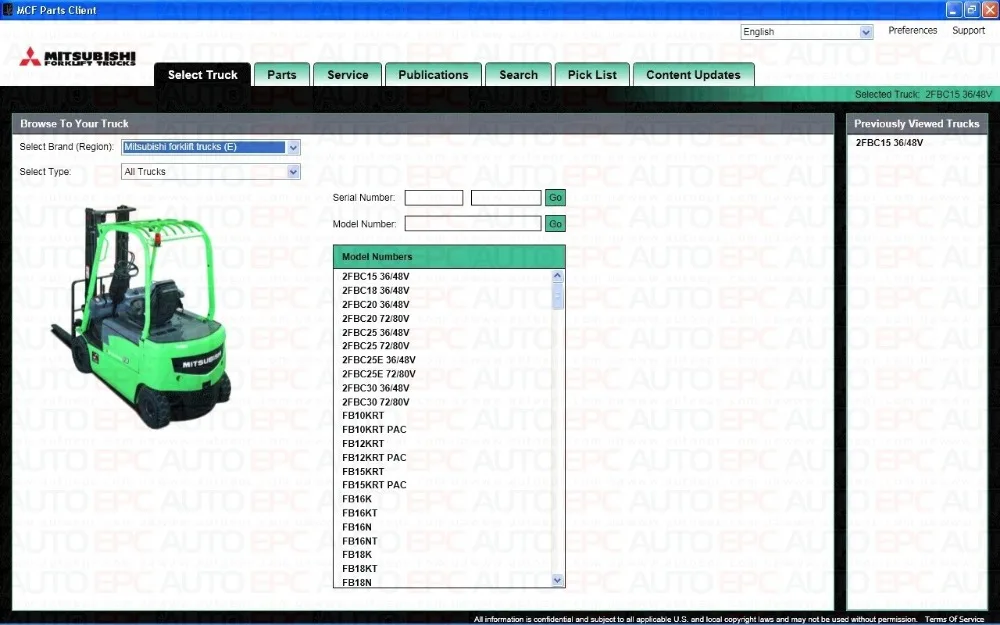This screenshot has height=625, width=1000.
Task: Select model 2FBC15 36/48V in Model Numbers
Action: click(x=376, y=277)
